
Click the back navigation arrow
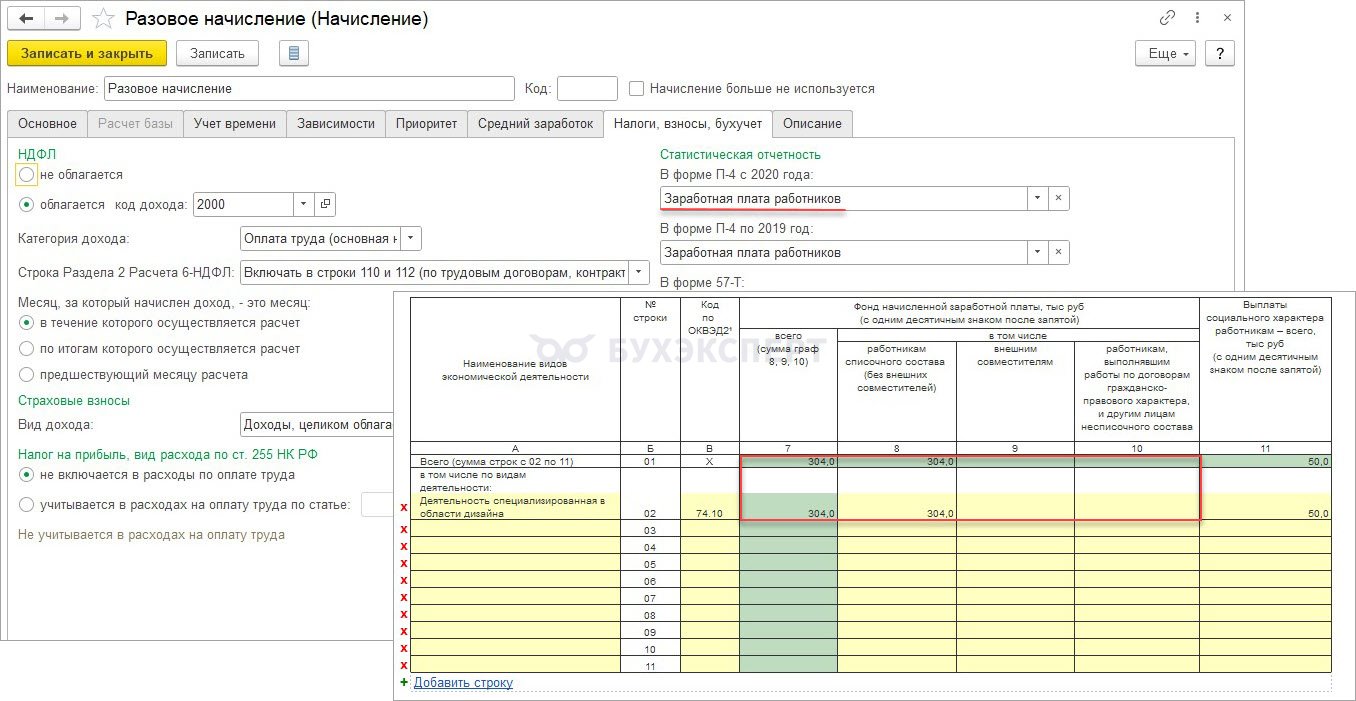26,19
